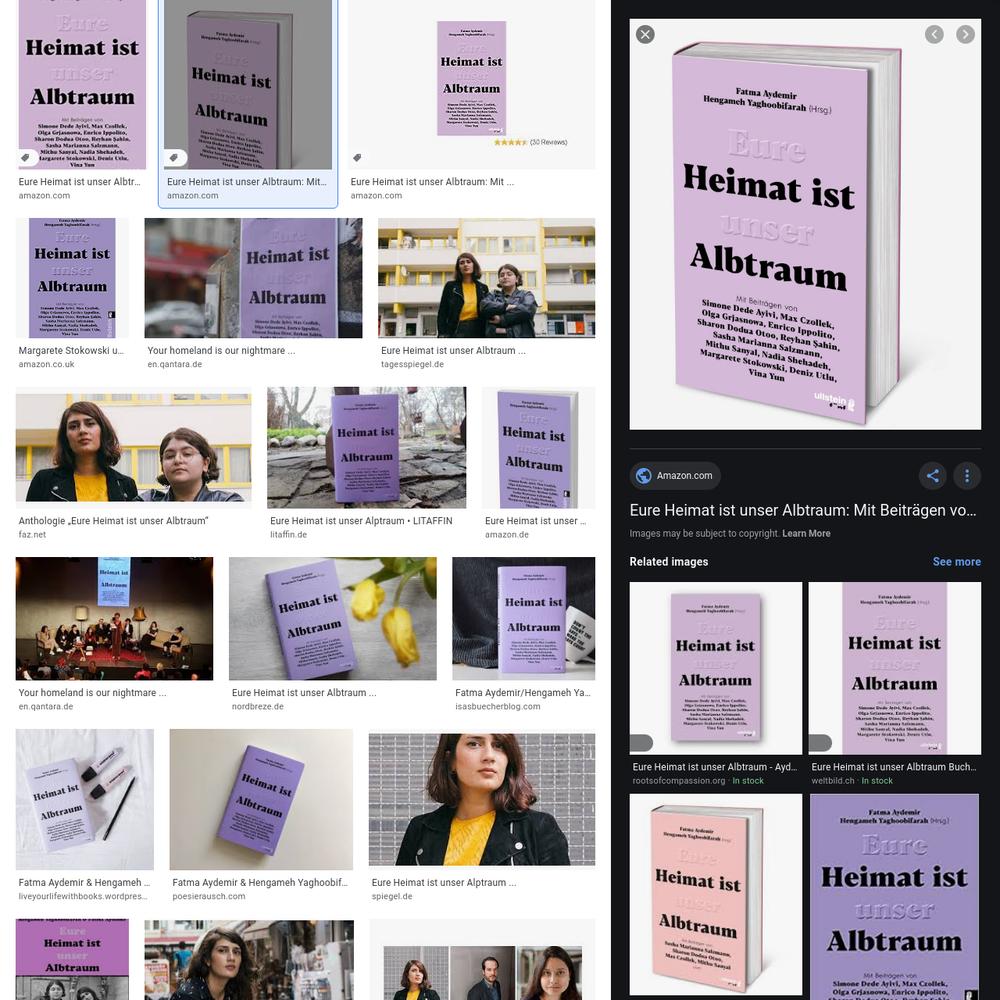Open first amazon.com book cover thumbnail
Screen dimensions: 1000x1000
82,84
